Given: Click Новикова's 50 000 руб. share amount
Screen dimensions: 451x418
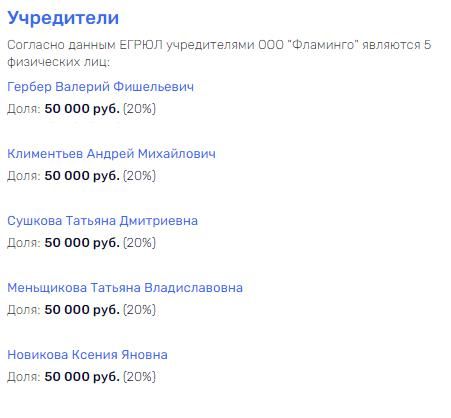Looking at the screenshot, I should point(82,377).
